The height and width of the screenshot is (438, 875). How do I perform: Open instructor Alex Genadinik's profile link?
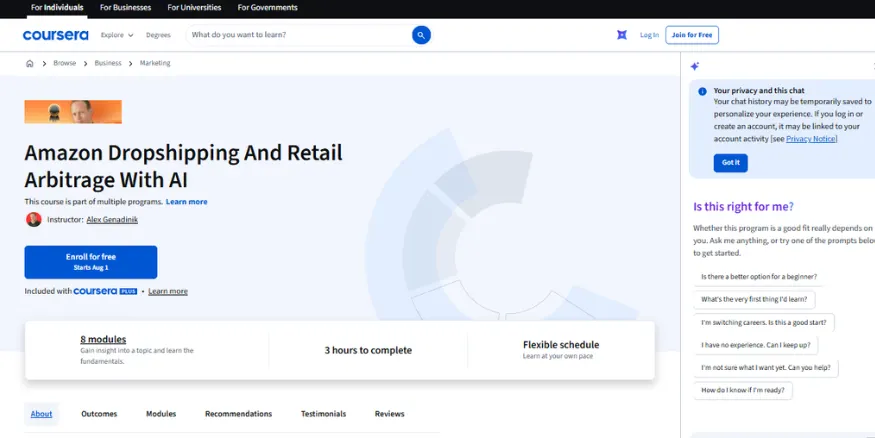(x=112, y=220)
